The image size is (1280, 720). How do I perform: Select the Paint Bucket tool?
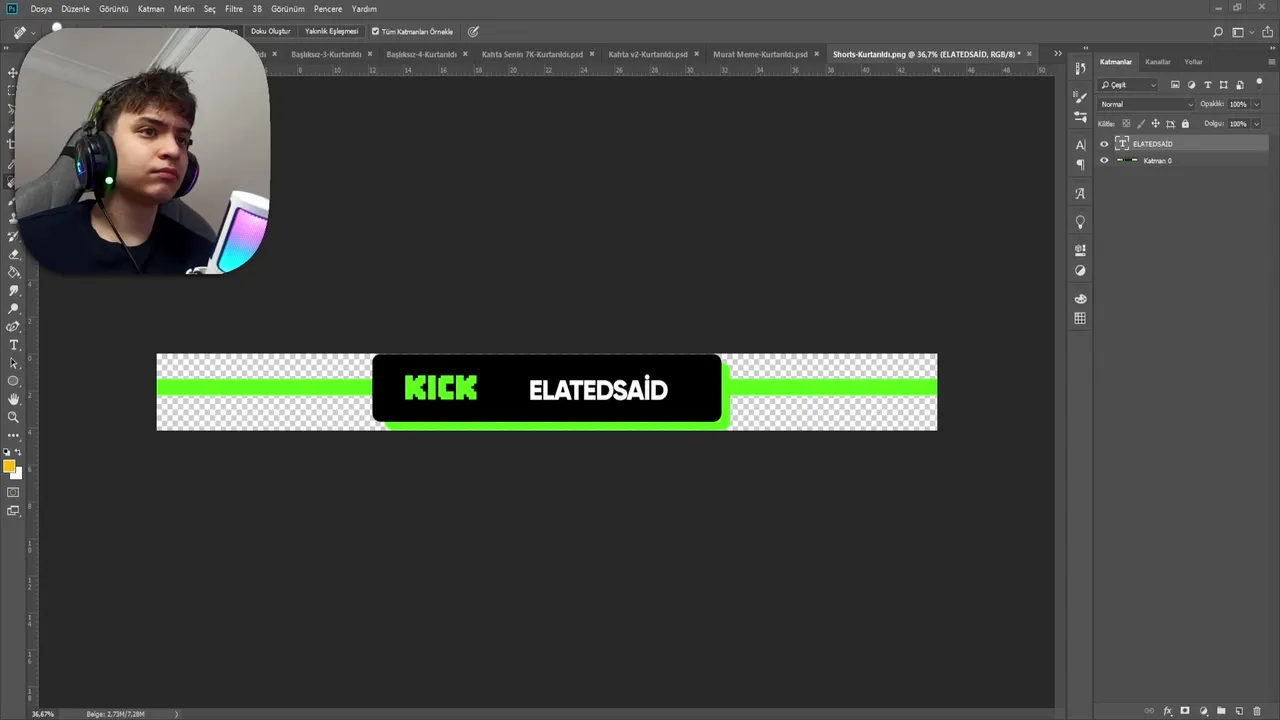click(x=14, y=271)
